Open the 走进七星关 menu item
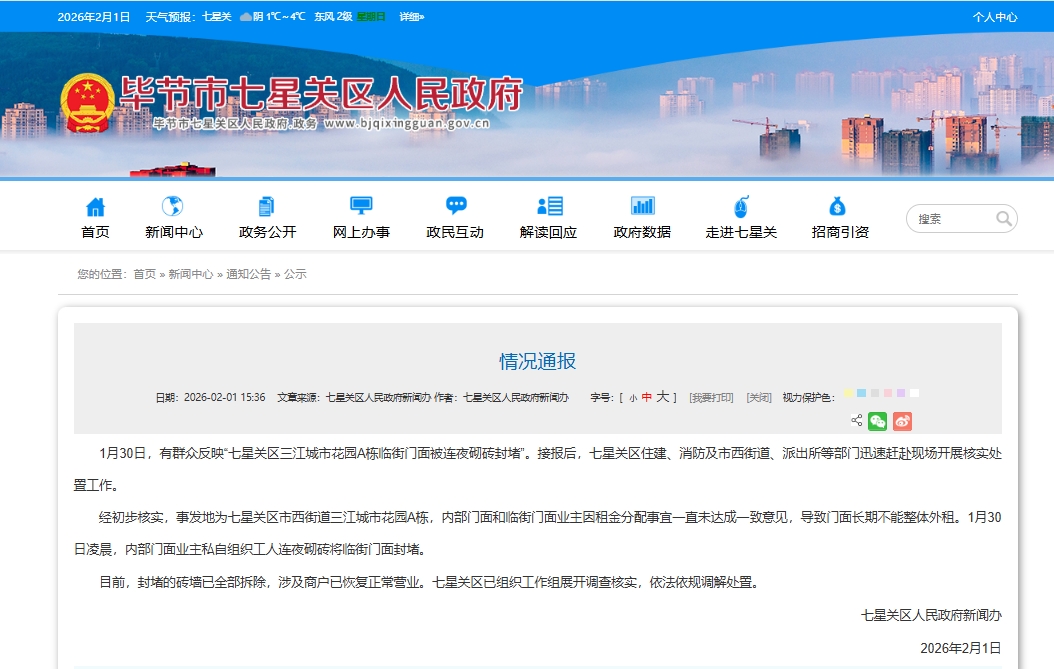The image size is (1054, 669). point(741,232)
